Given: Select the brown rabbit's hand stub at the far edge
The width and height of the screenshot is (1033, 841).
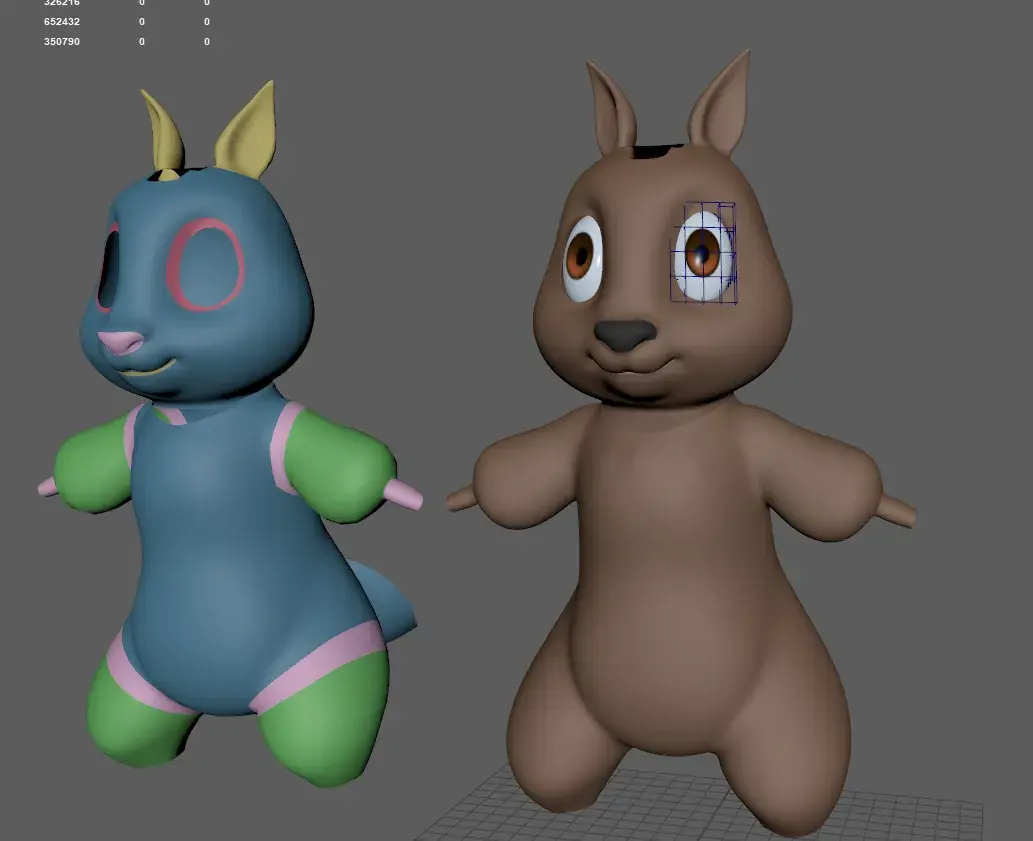Looking at the screenshot, I should tap(897, 511).
